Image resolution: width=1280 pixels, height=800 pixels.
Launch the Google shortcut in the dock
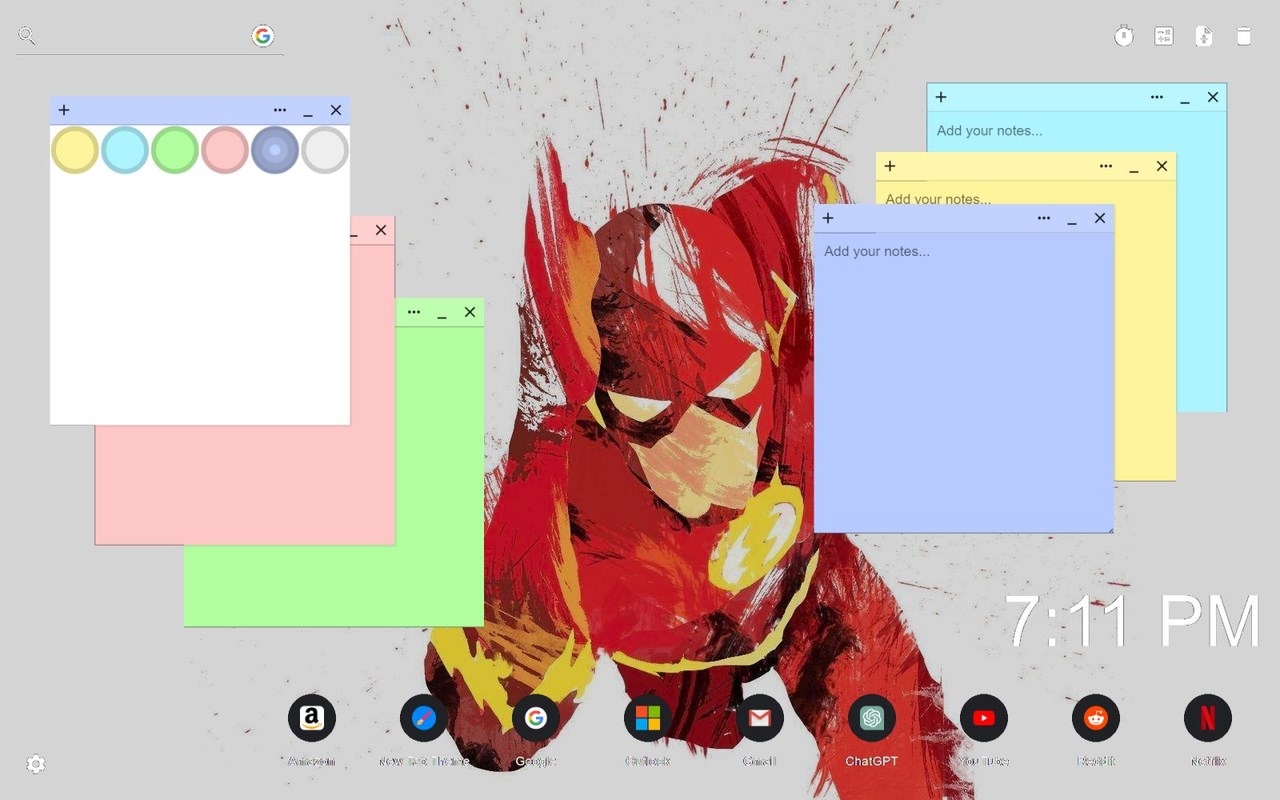(536, 718)
